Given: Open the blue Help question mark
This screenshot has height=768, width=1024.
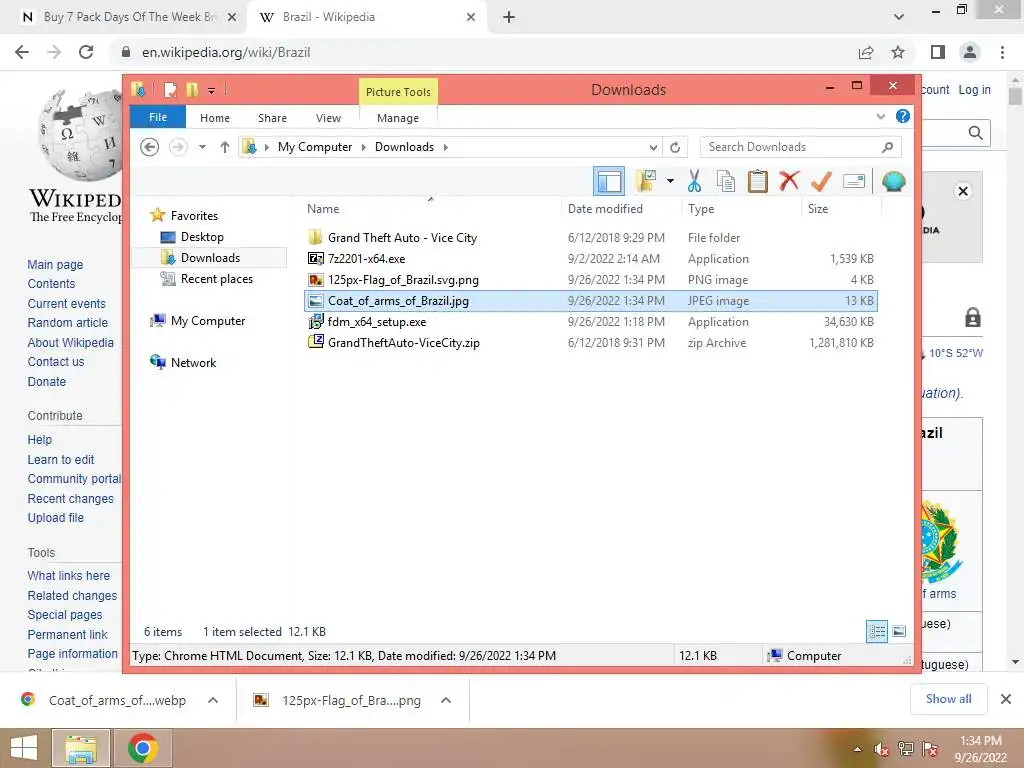Looking at the screenshot, I should point(903,116).
